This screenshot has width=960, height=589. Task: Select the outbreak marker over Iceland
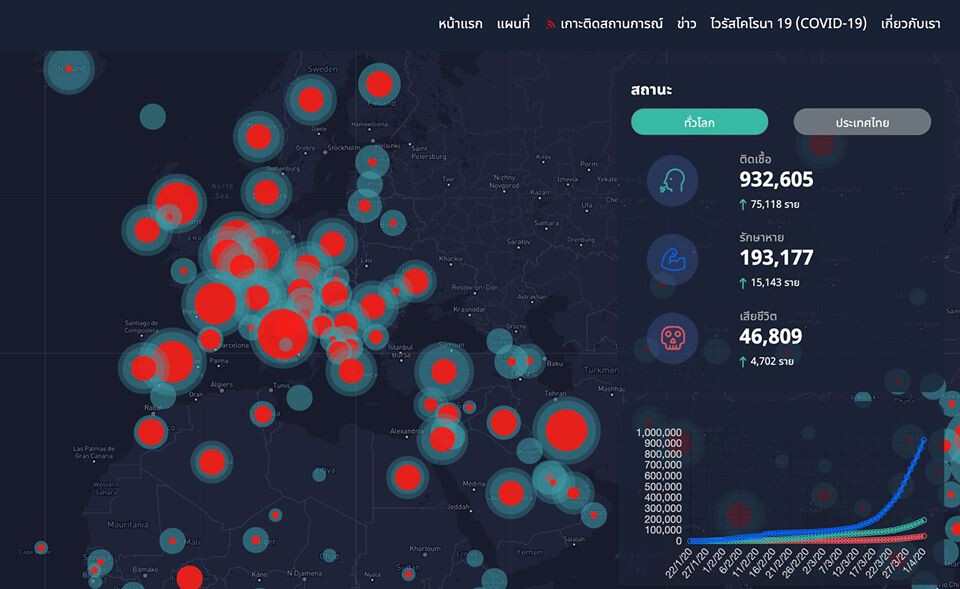coord(69,68)
